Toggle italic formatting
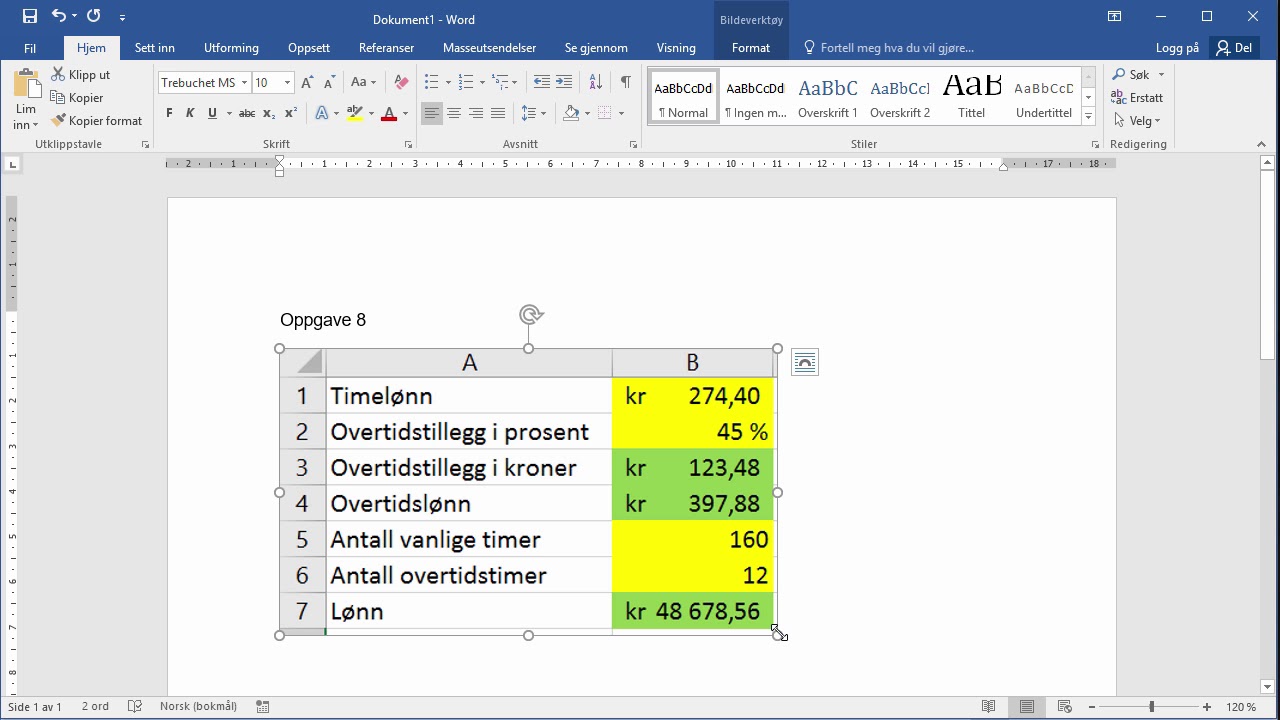Image resolution: width=1280 pixels, height=720 pixels. click(x=190, y=114)
